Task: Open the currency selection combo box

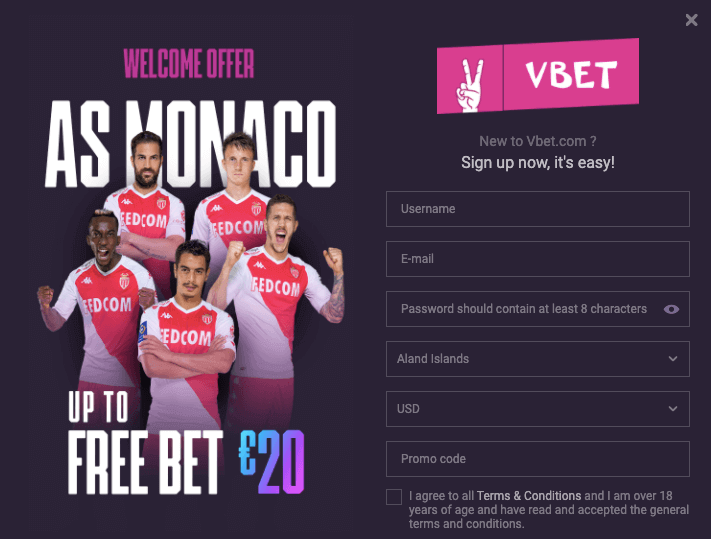Action: [538, 409]
